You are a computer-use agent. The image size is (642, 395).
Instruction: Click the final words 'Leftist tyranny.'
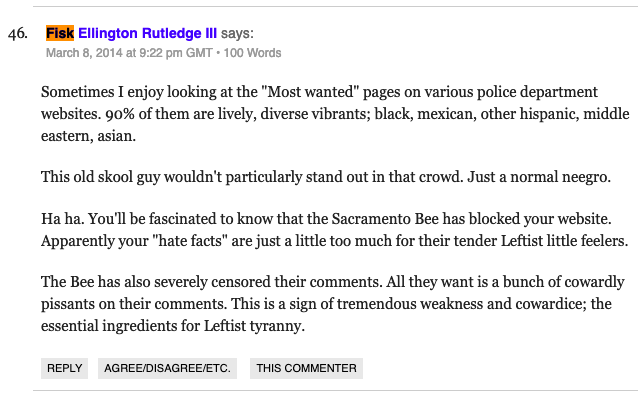(254, 326)
